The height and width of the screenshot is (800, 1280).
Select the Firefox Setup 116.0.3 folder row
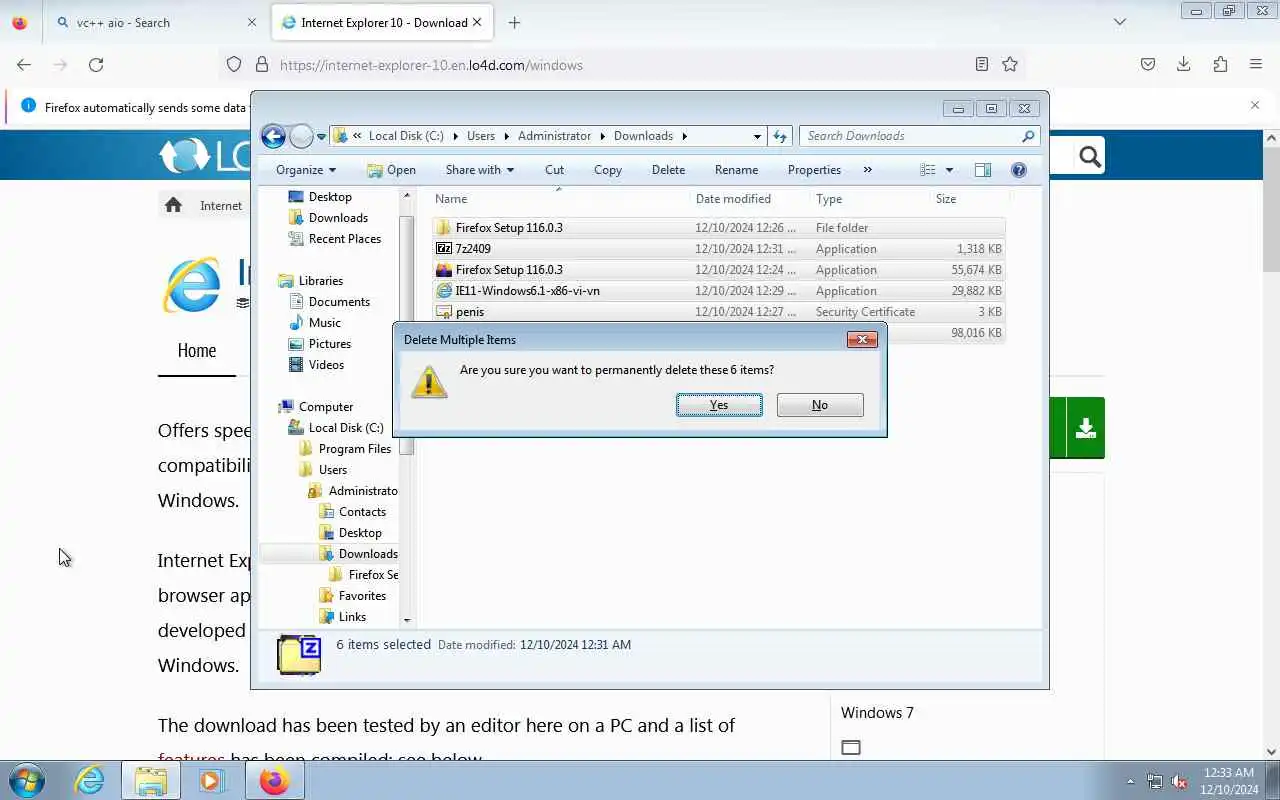[718, 228]
